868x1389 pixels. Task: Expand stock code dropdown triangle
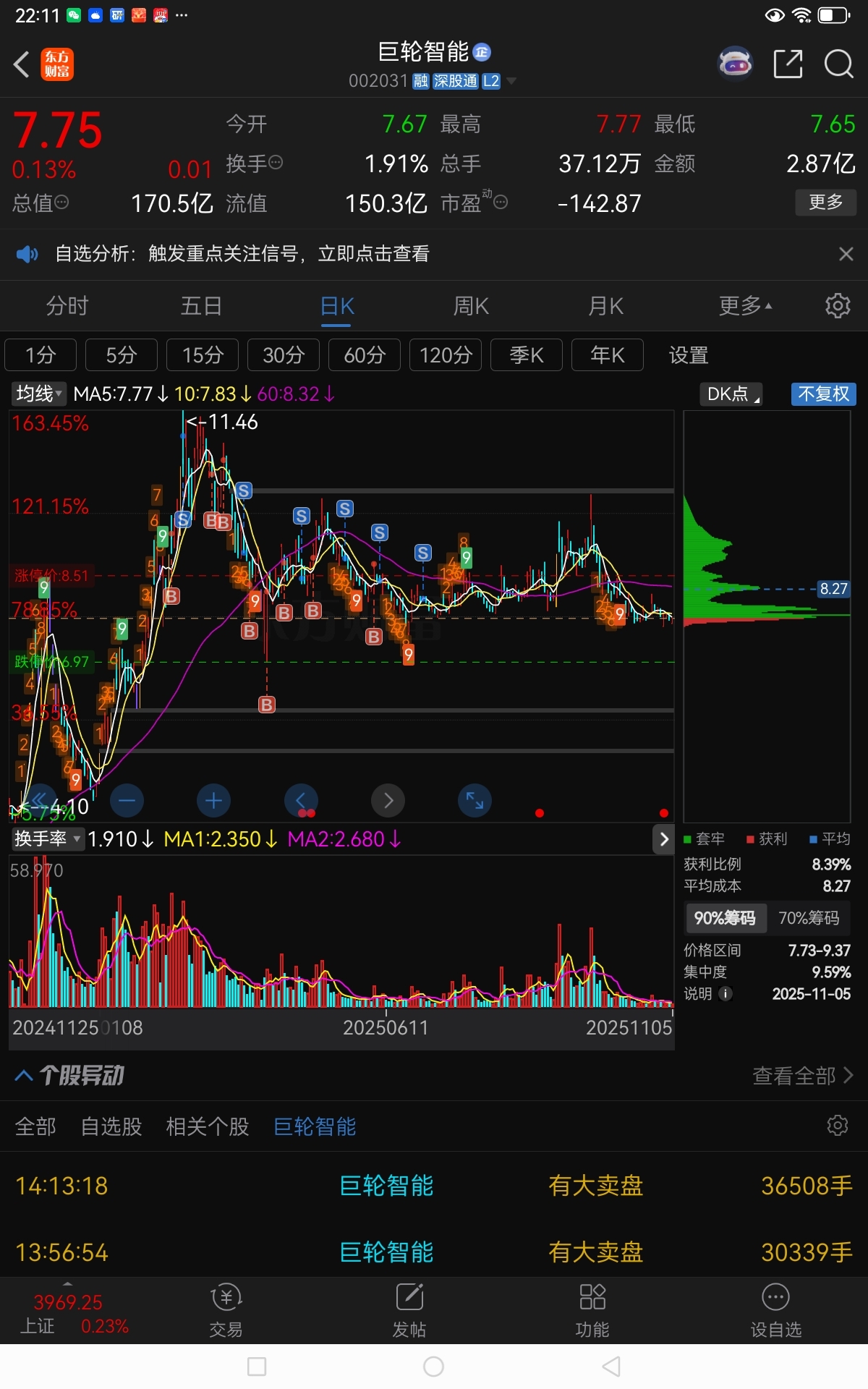tap(511, 81)
